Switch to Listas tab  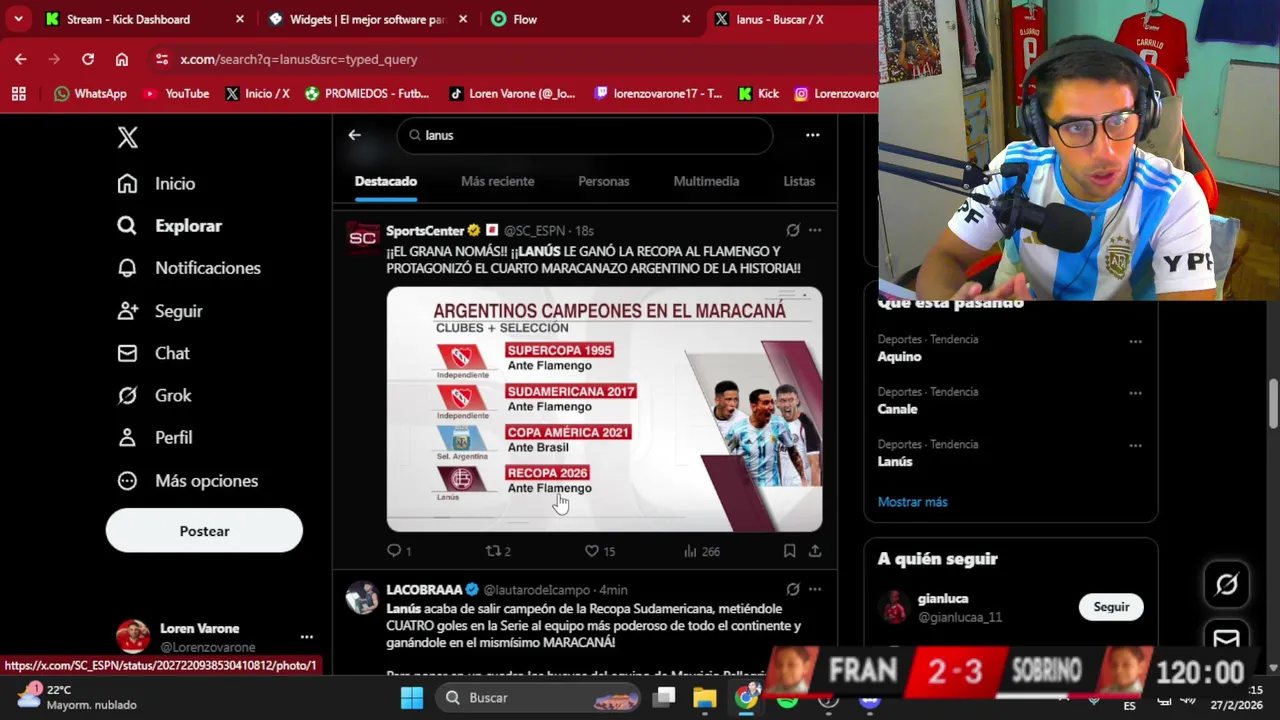coord(799,181)
